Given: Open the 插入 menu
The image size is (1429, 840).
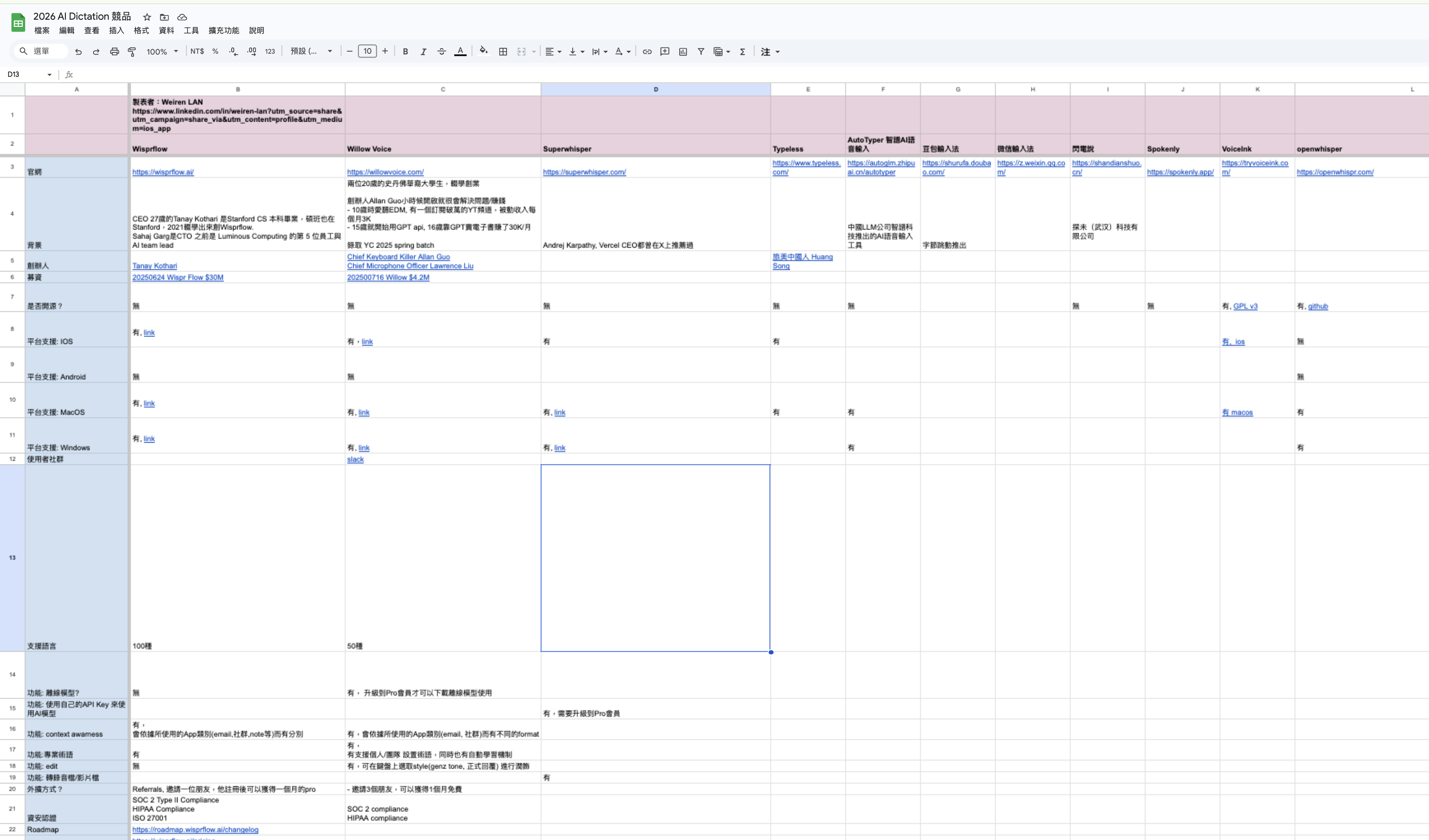Looking at the screenshot, I should click(x=116, y=31).
